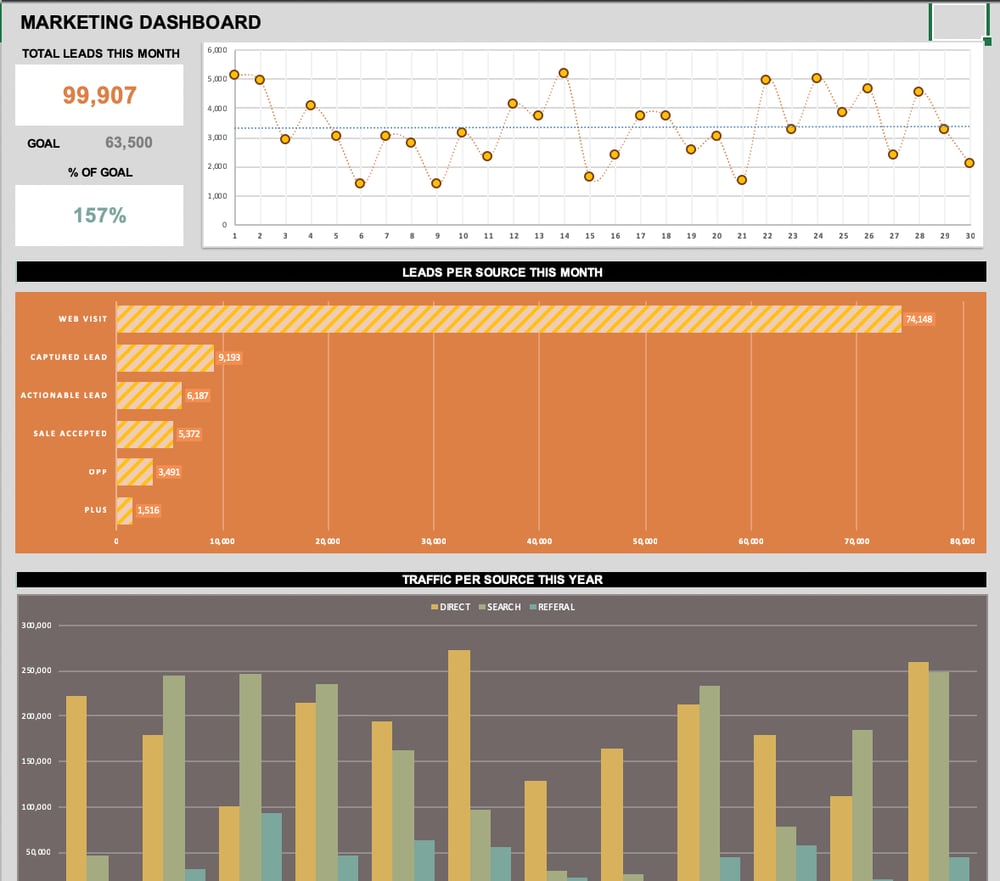The width and height of the screenshot is (1000, 881).
Task: Click the selected cell at the top right
Action: point(959,21)
